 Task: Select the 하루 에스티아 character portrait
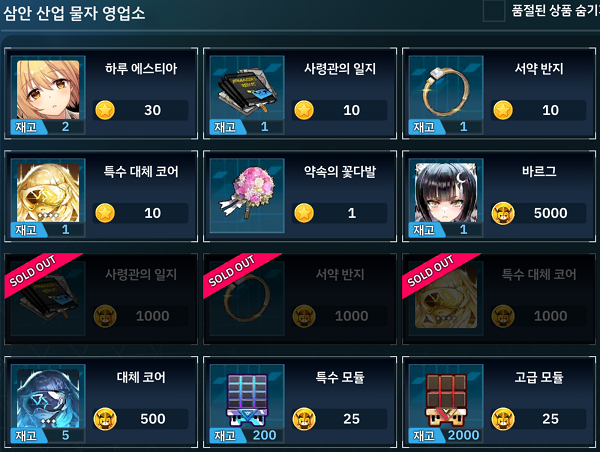pyautogui.click(x=48, y=90)
